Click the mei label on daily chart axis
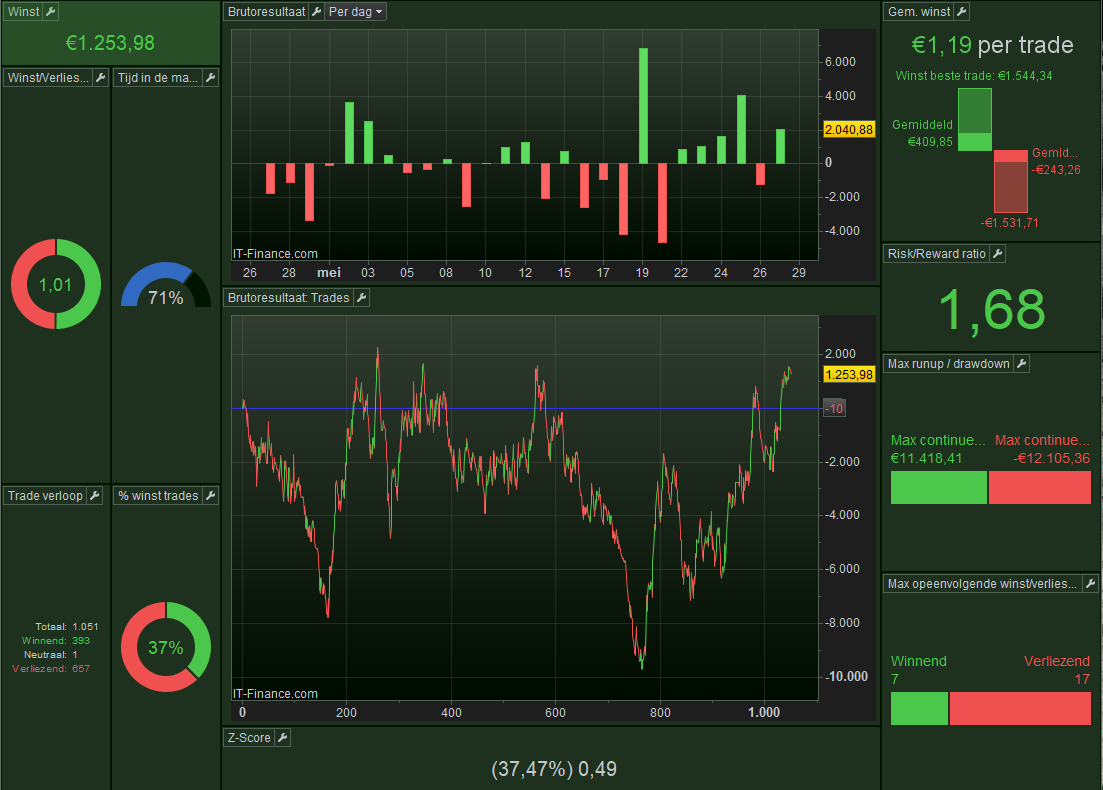Viewport: 1103px width, 790px height. [329, 272]
